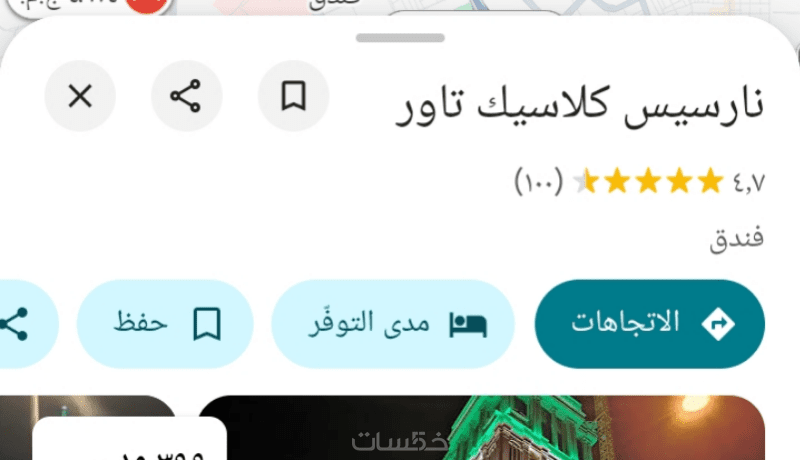The height and width of the screenshot is (460, 800).
Task: Tap the ٤,٧ rating score
Action: tap(749, 182)
